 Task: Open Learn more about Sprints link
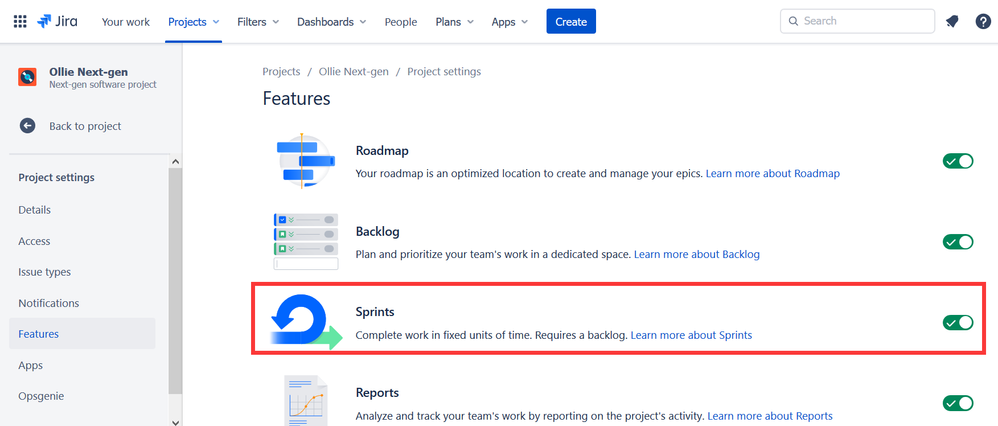[x=691, y=335]
